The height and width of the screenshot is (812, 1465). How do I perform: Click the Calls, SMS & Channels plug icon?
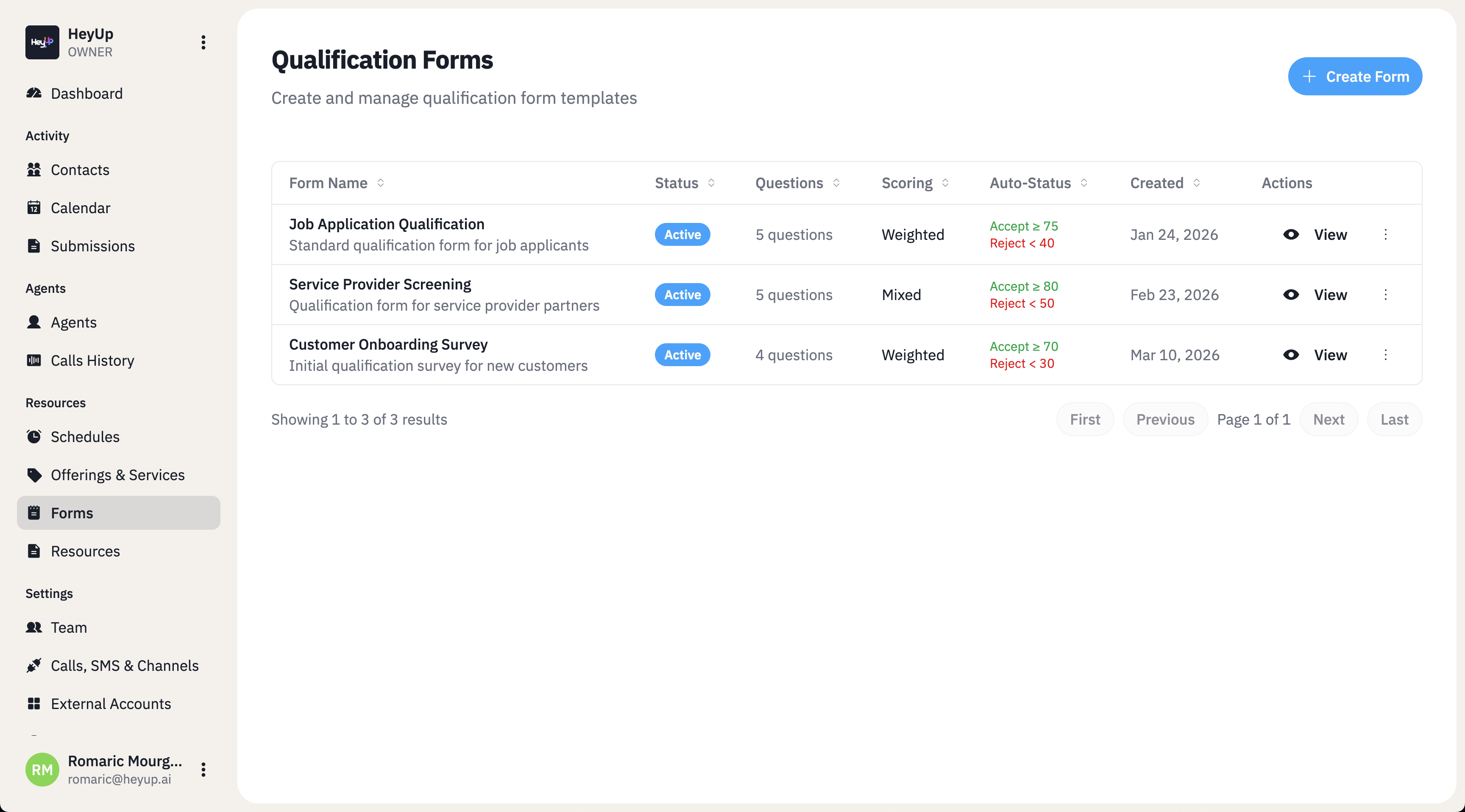tap(34, 665)
